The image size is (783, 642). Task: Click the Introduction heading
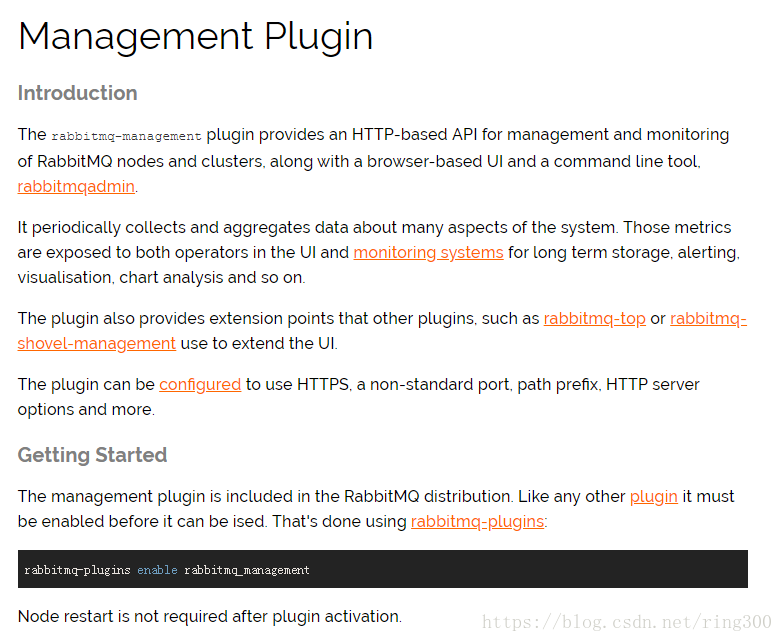pyautogui.click(x=77, y=93)
